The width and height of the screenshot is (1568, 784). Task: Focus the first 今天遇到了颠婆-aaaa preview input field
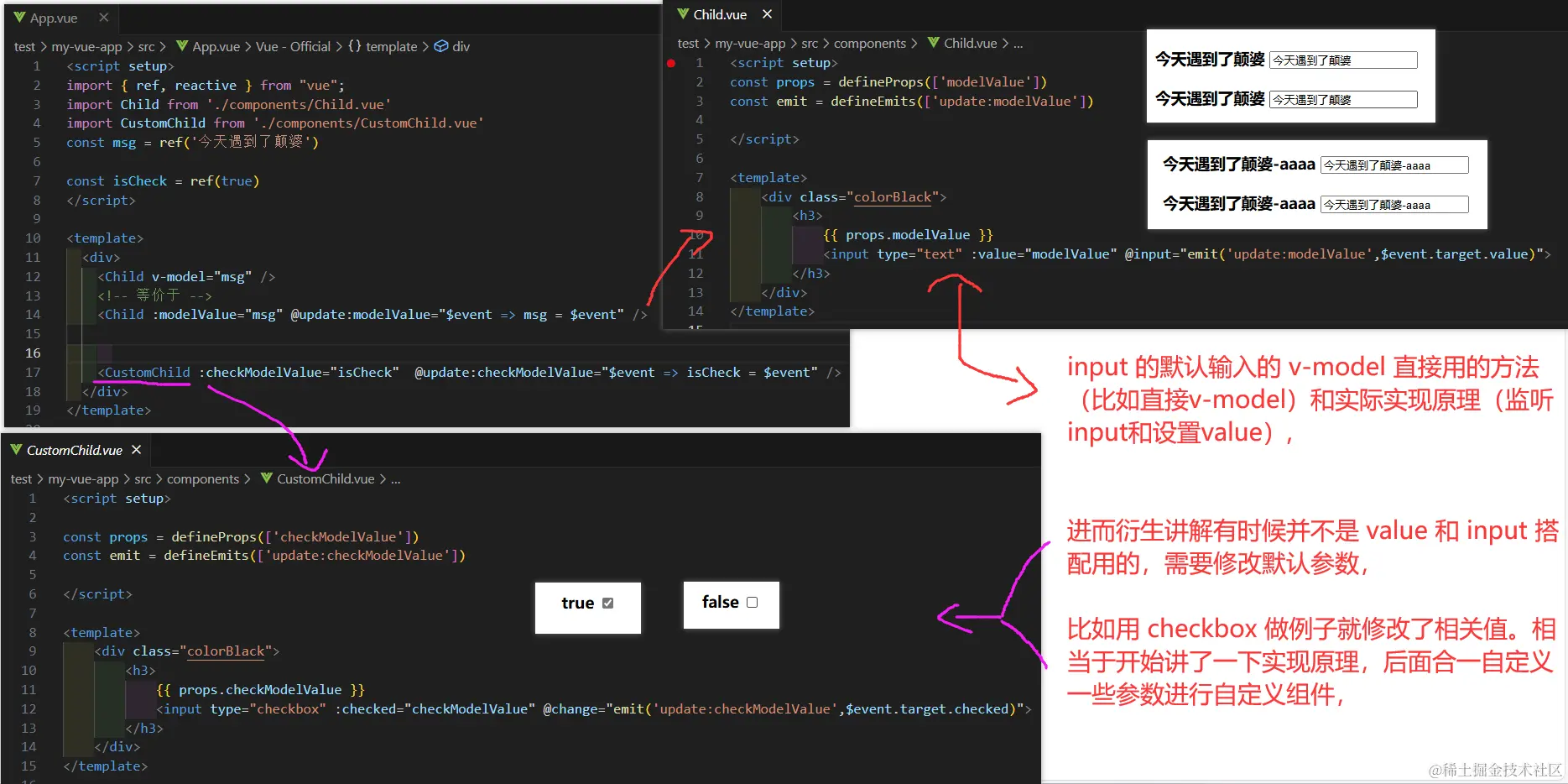coord(1394,165)
